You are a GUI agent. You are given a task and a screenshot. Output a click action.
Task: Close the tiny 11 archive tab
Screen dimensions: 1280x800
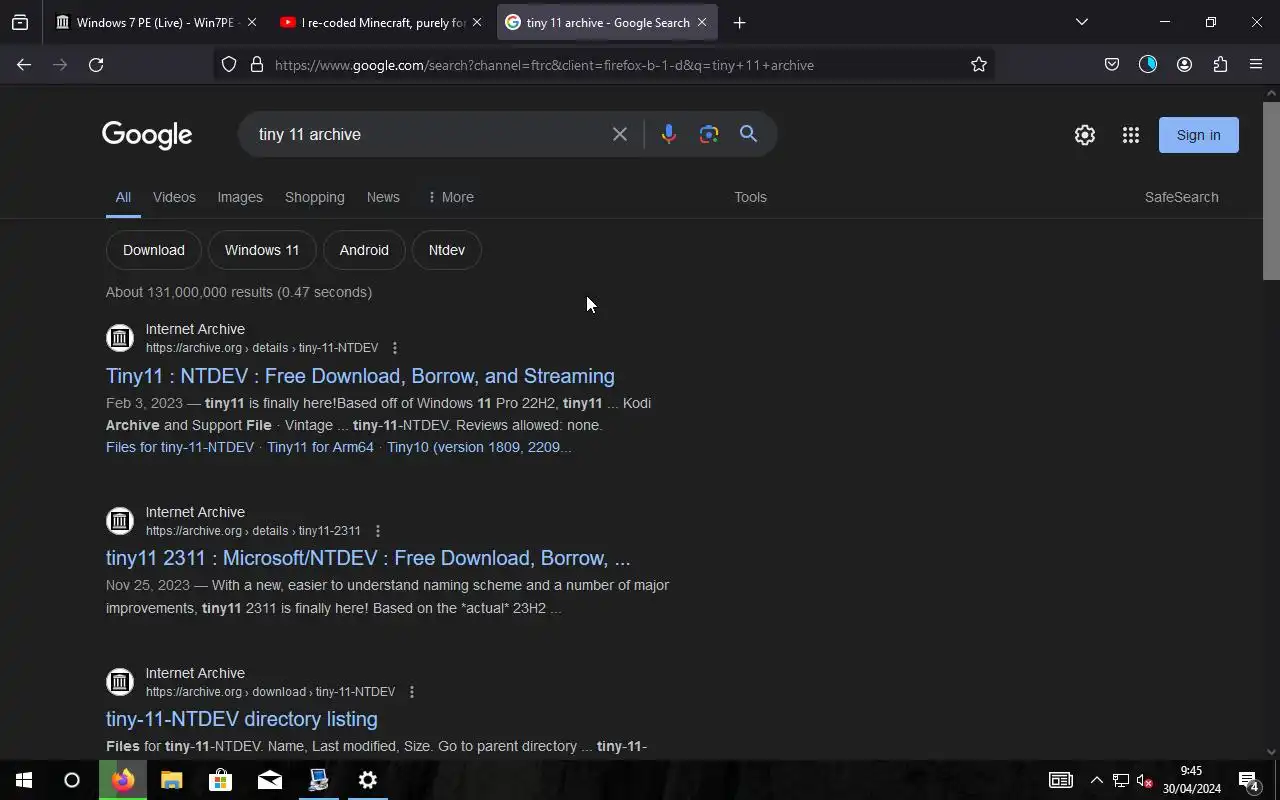coord(702,22)
